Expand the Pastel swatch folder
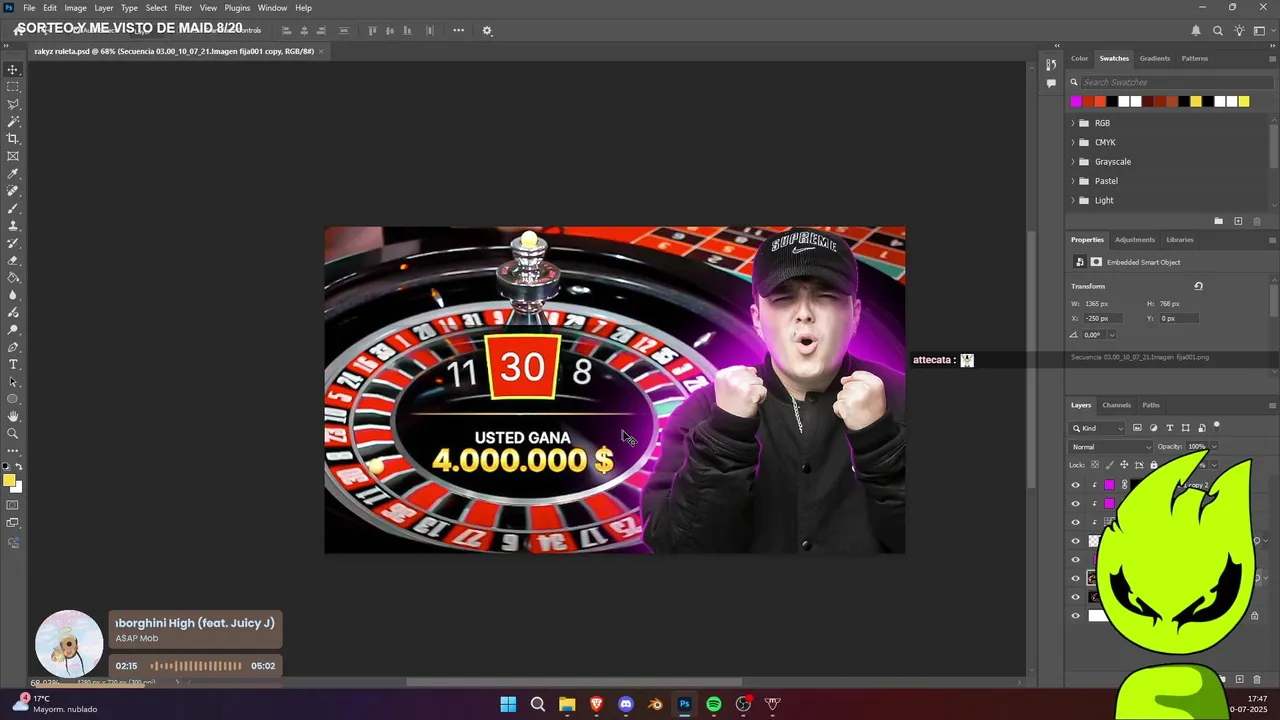This screenshot has width=1280, height=720. pos(1073,181)
